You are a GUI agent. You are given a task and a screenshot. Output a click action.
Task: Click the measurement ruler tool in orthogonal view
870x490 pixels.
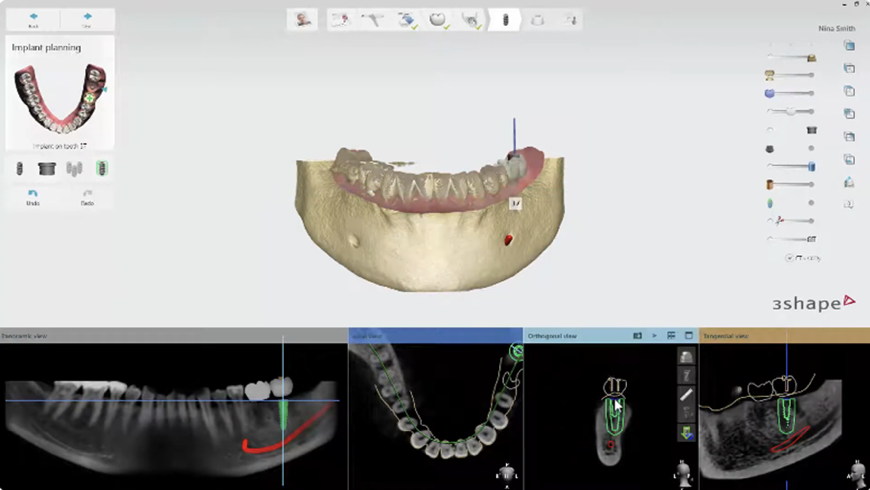click(687, 395)
